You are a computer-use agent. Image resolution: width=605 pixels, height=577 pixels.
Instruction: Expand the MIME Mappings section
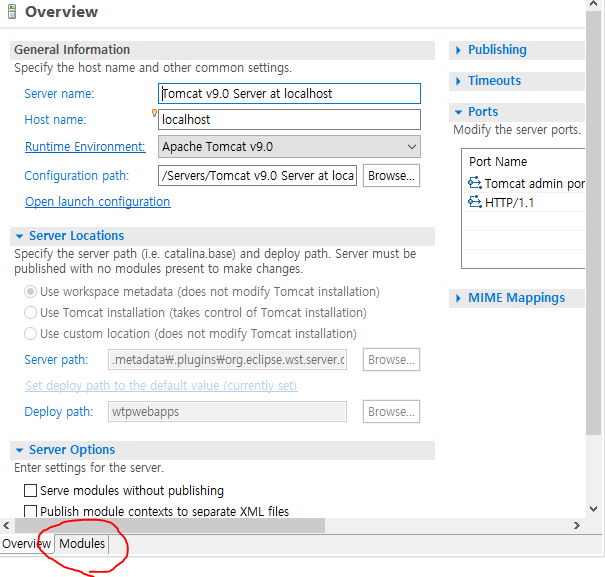[x=458, y=298]
